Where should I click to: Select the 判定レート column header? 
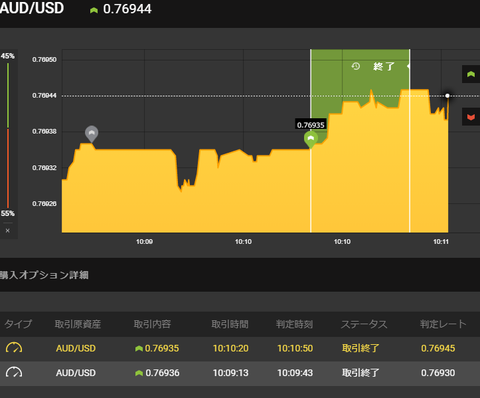click(x=443, y=324)
